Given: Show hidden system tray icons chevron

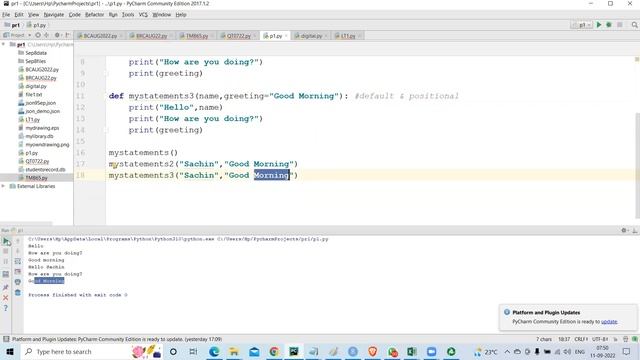Looking at the screenshot, I should [x=507, y=351].
